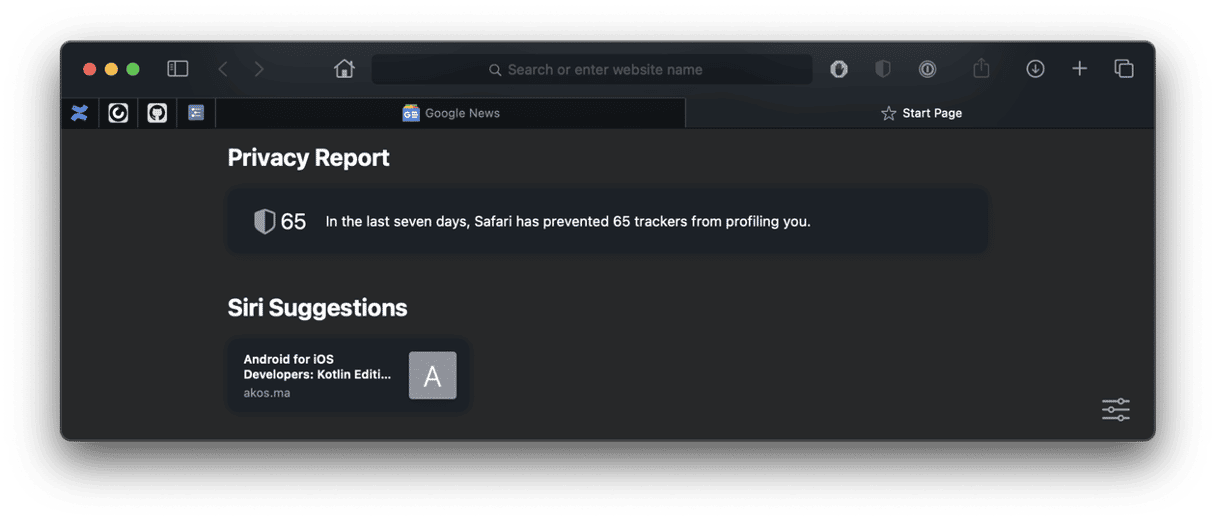Screen dimensions: 1216x521
Task: Click the search or website address field
Action: pyautogui.click(x=592, y=70)
